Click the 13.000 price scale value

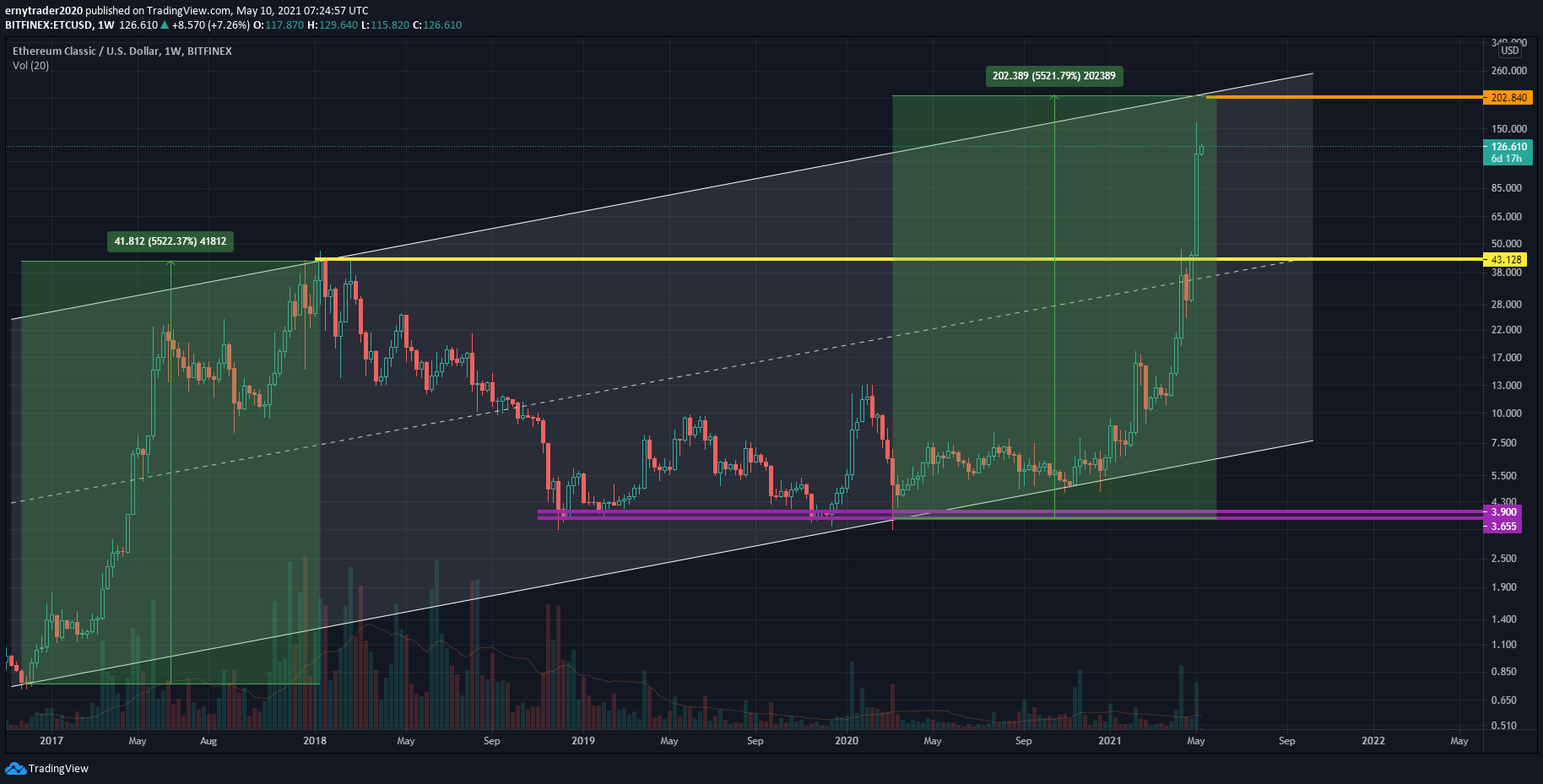click(x=1507, y=386)
